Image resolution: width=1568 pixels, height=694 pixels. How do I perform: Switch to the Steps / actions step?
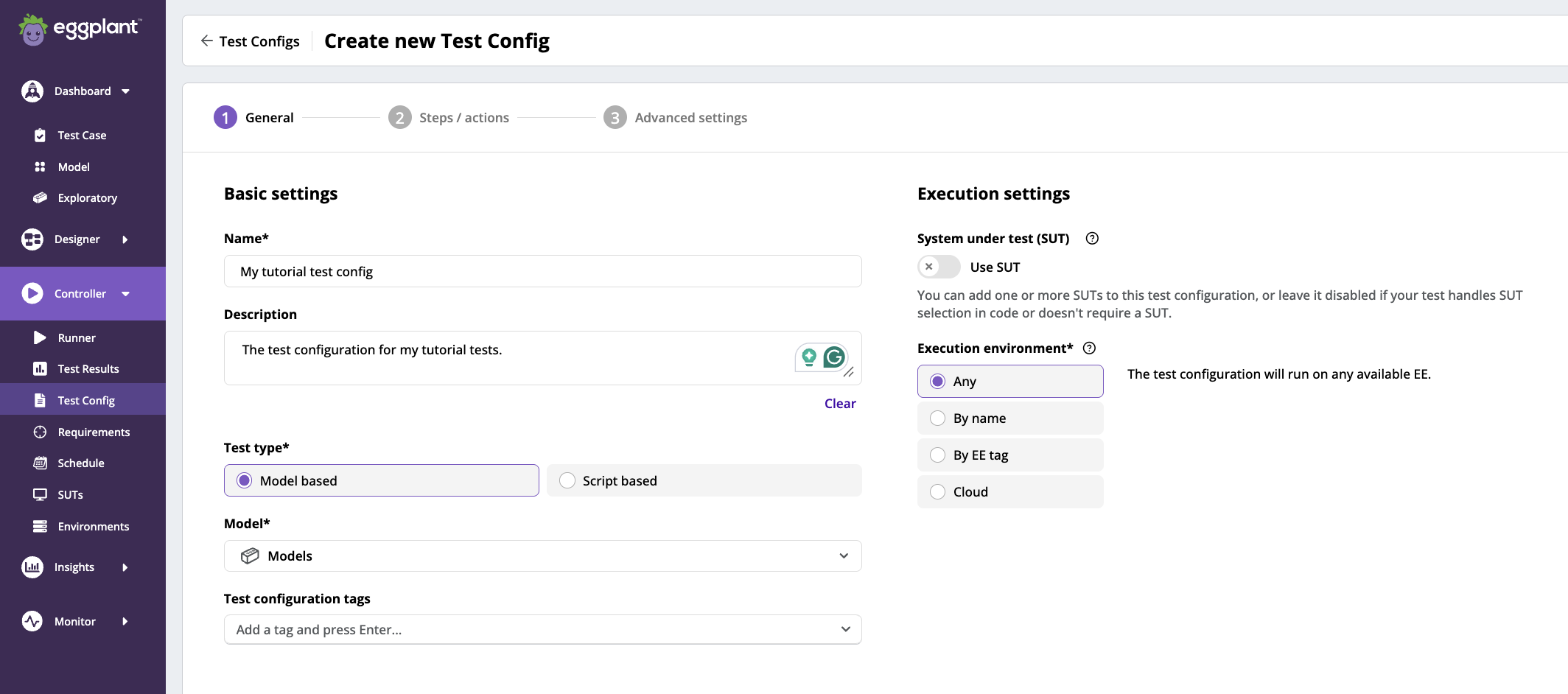463,117
